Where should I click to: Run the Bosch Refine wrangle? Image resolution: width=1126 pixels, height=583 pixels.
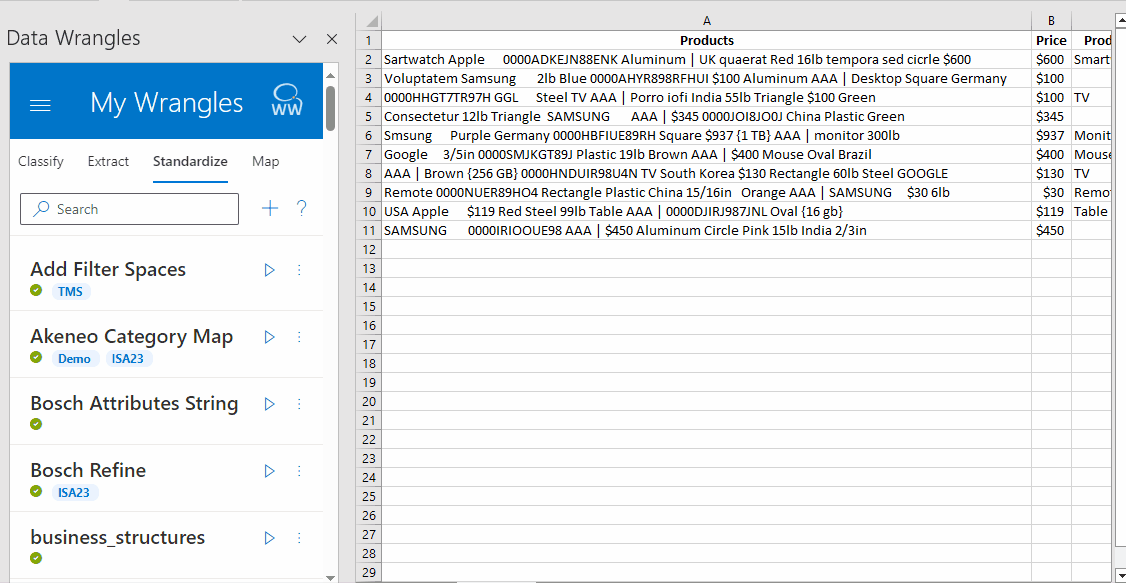pyautogui.click(x=269, y=471)
